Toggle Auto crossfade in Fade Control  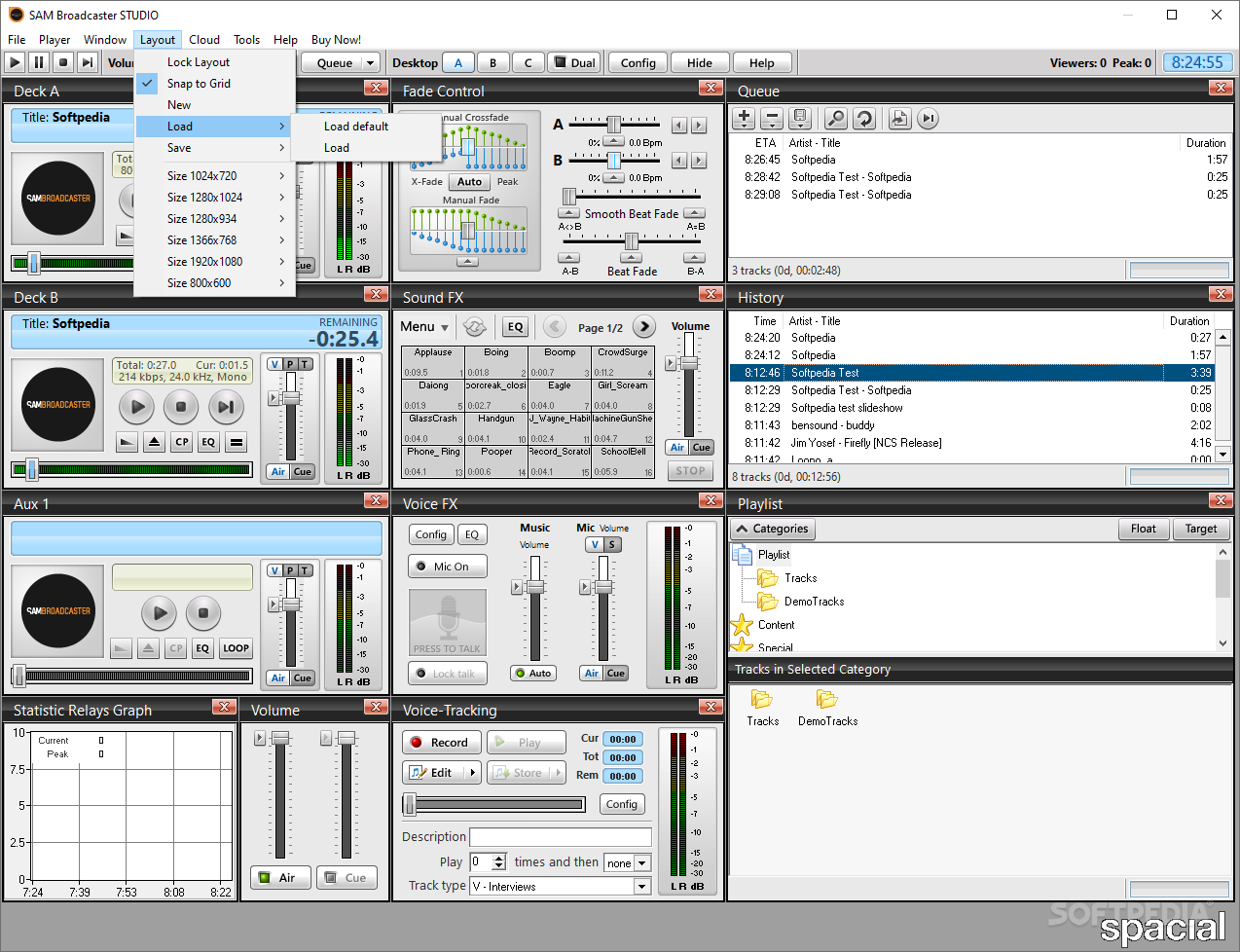[x=470, y=182]
